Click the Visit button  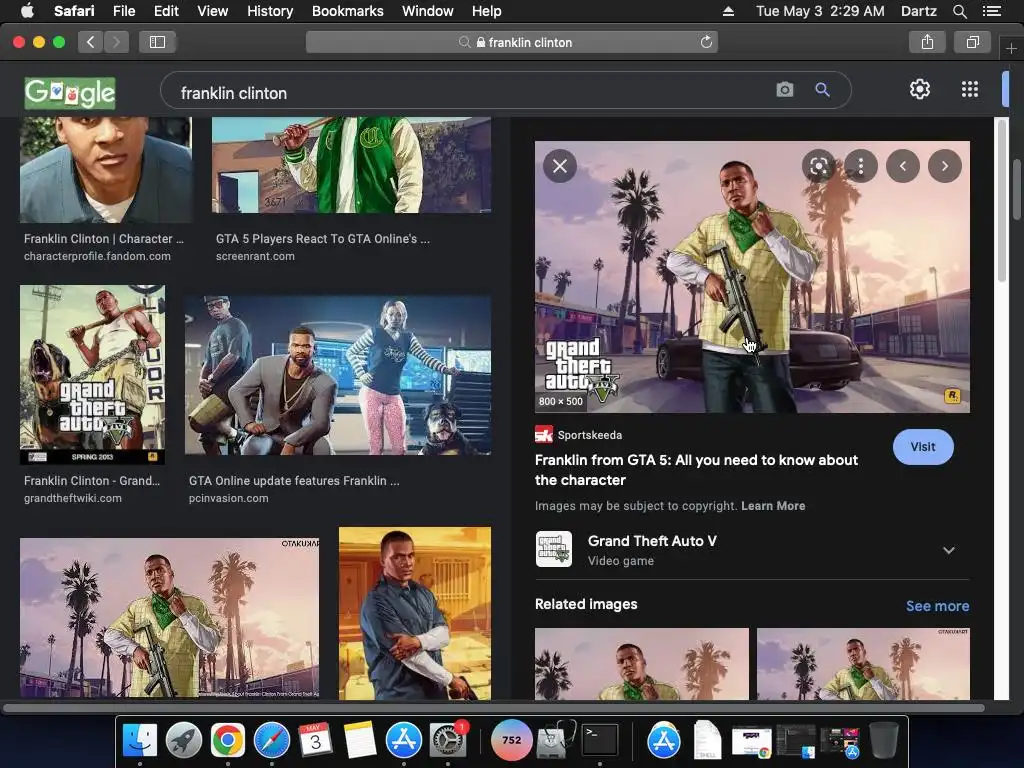923,447
